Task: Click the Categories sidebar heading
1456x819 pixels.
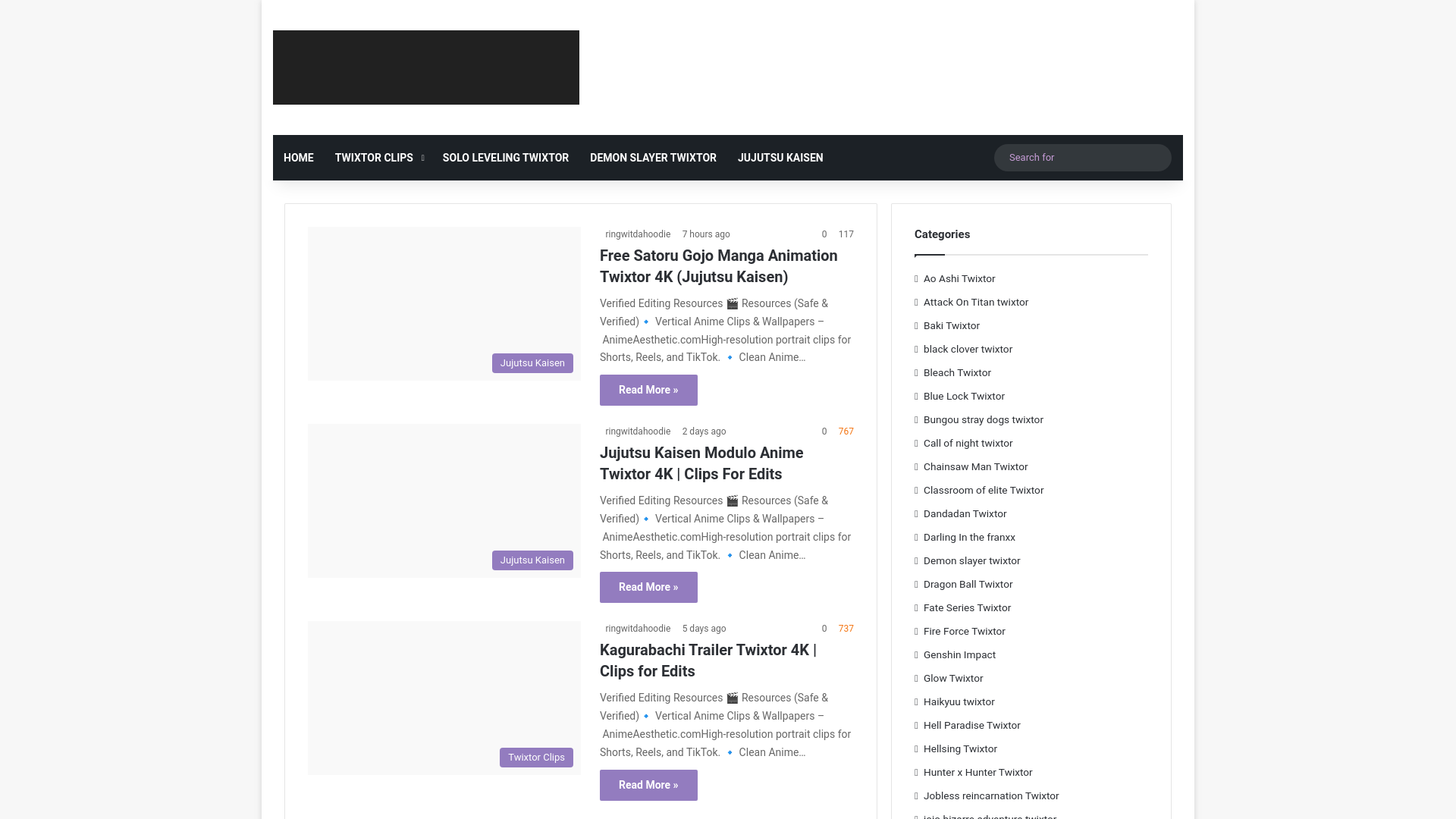Action: pos(942,234)
